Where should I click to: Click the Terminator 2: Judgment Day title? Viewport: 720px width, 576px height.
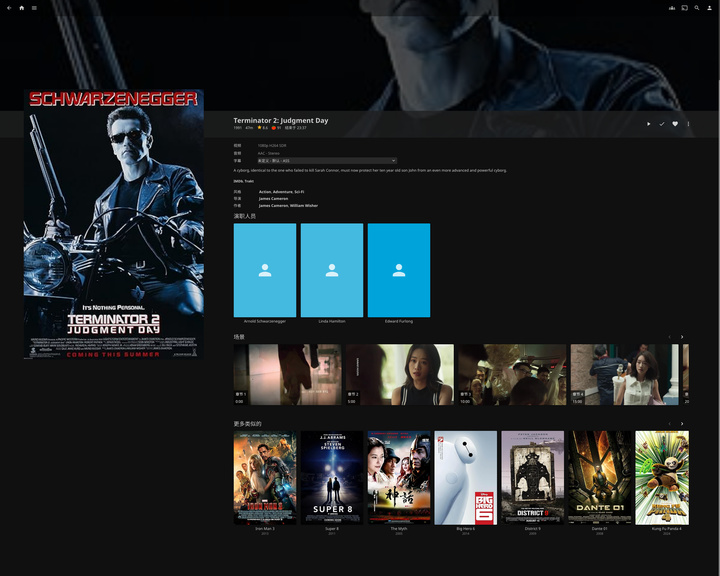[x=281, y=120]
